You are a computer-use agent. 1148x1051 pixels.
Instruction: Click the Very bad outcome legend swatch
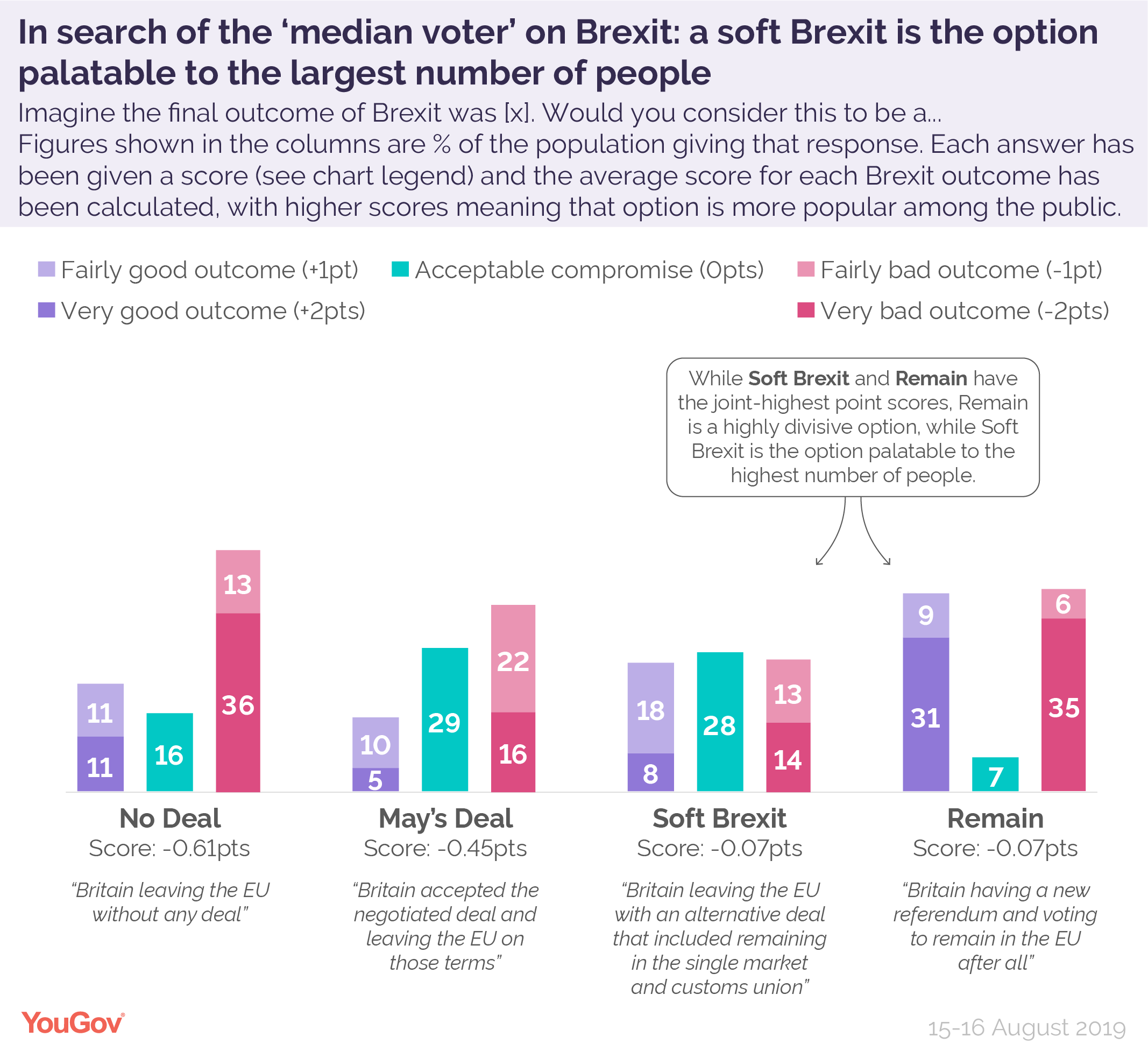(x=805, y=310)
